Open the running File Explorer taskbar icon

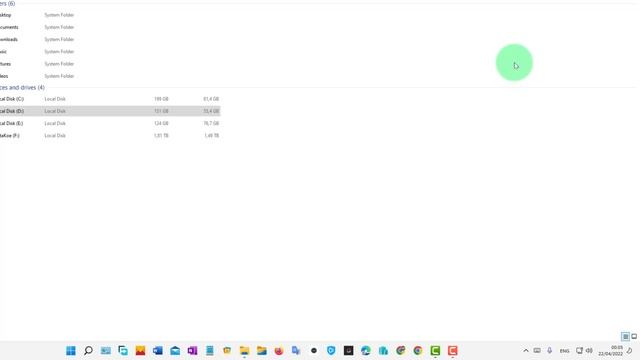point(244,351)
